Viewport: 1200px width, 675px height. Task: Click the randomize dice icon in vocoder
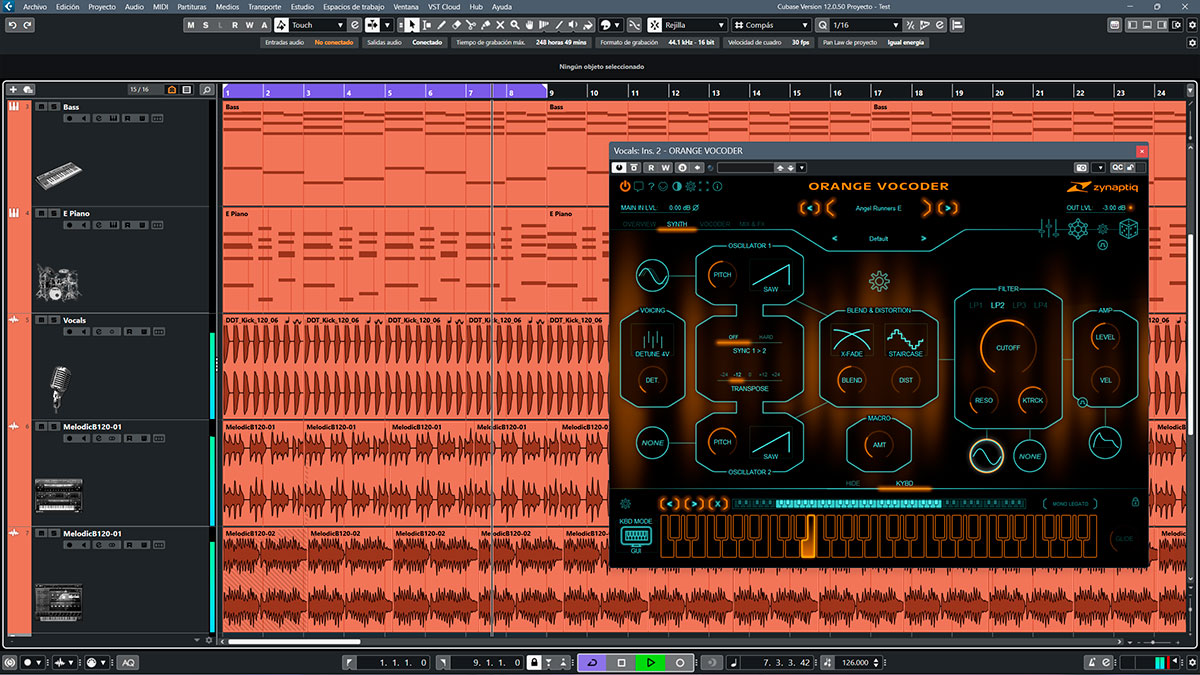click(1129, 230)
